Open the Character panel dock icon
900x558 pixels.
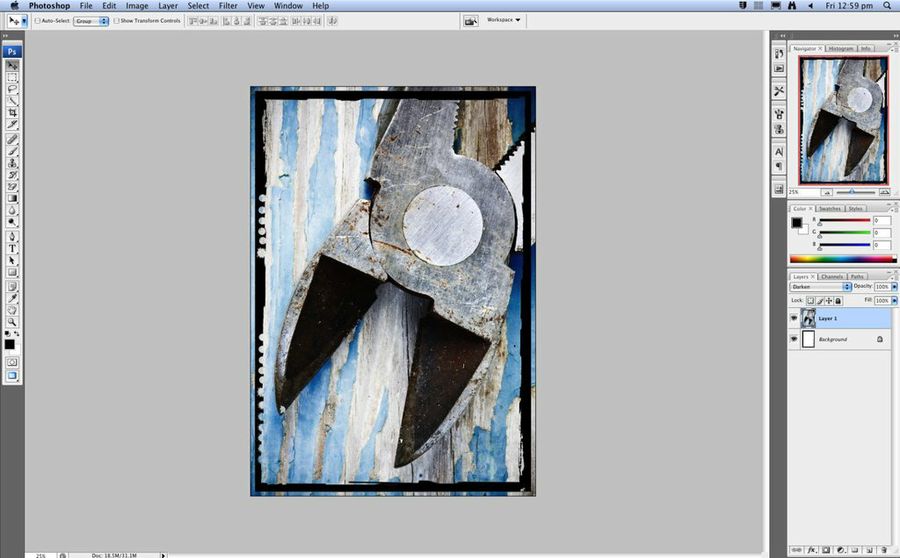779,152
